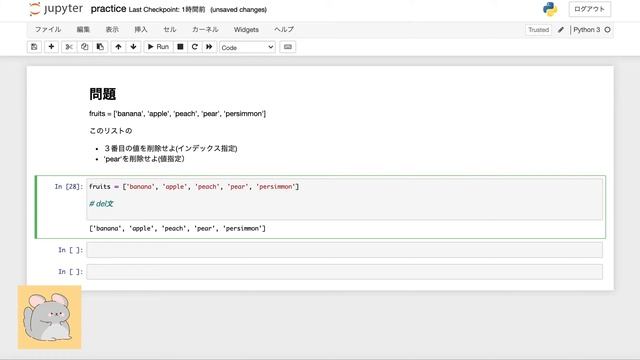Click the # del文 comment line
The height and width of the screenshot is (360, 640).
coord(101,204)
